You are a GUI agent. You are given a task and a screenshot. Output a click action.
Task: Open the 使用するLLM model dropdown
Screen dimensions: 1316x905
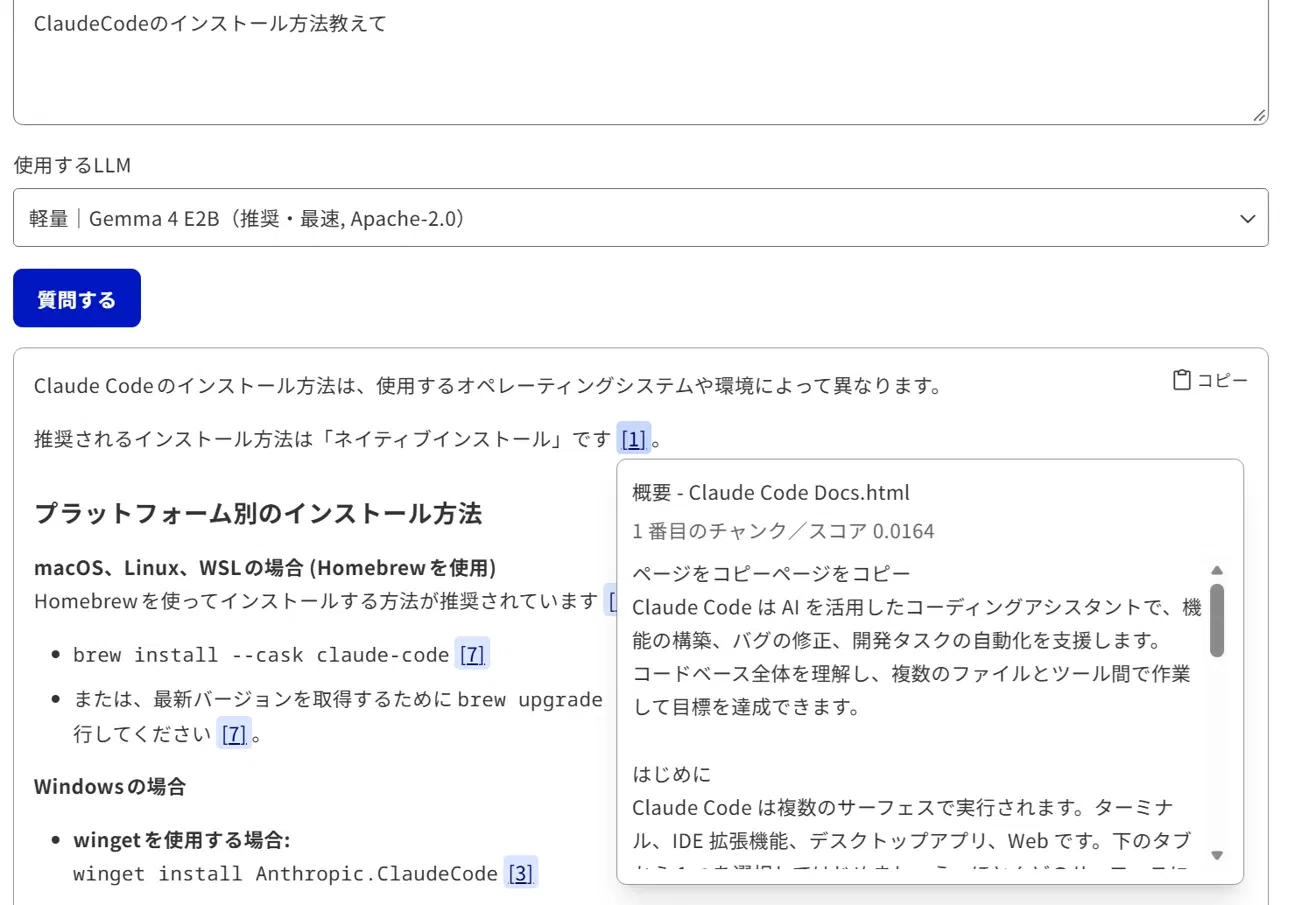(x=640, y=218)
